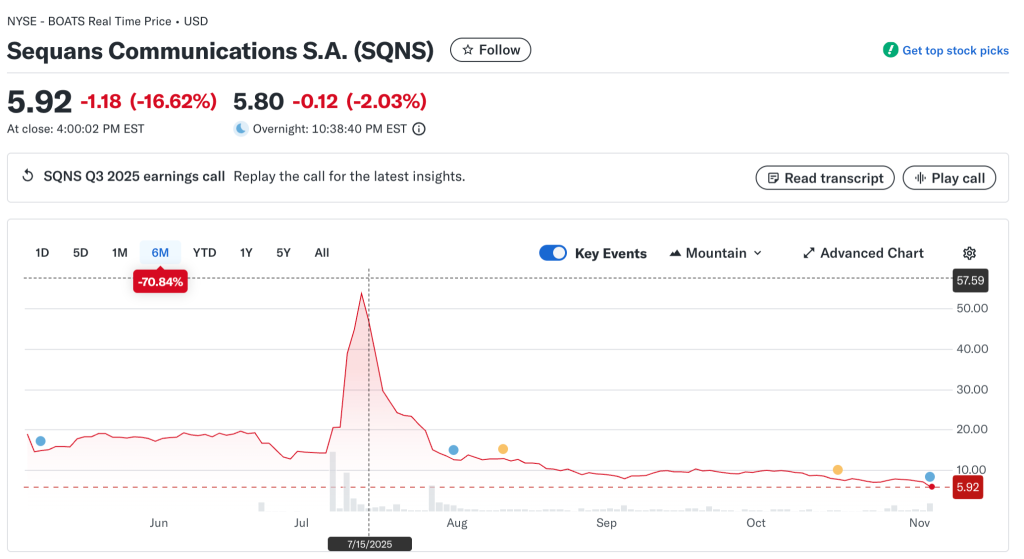Click the overnight info icon
1024x559 pixels.
click(419, 129)
